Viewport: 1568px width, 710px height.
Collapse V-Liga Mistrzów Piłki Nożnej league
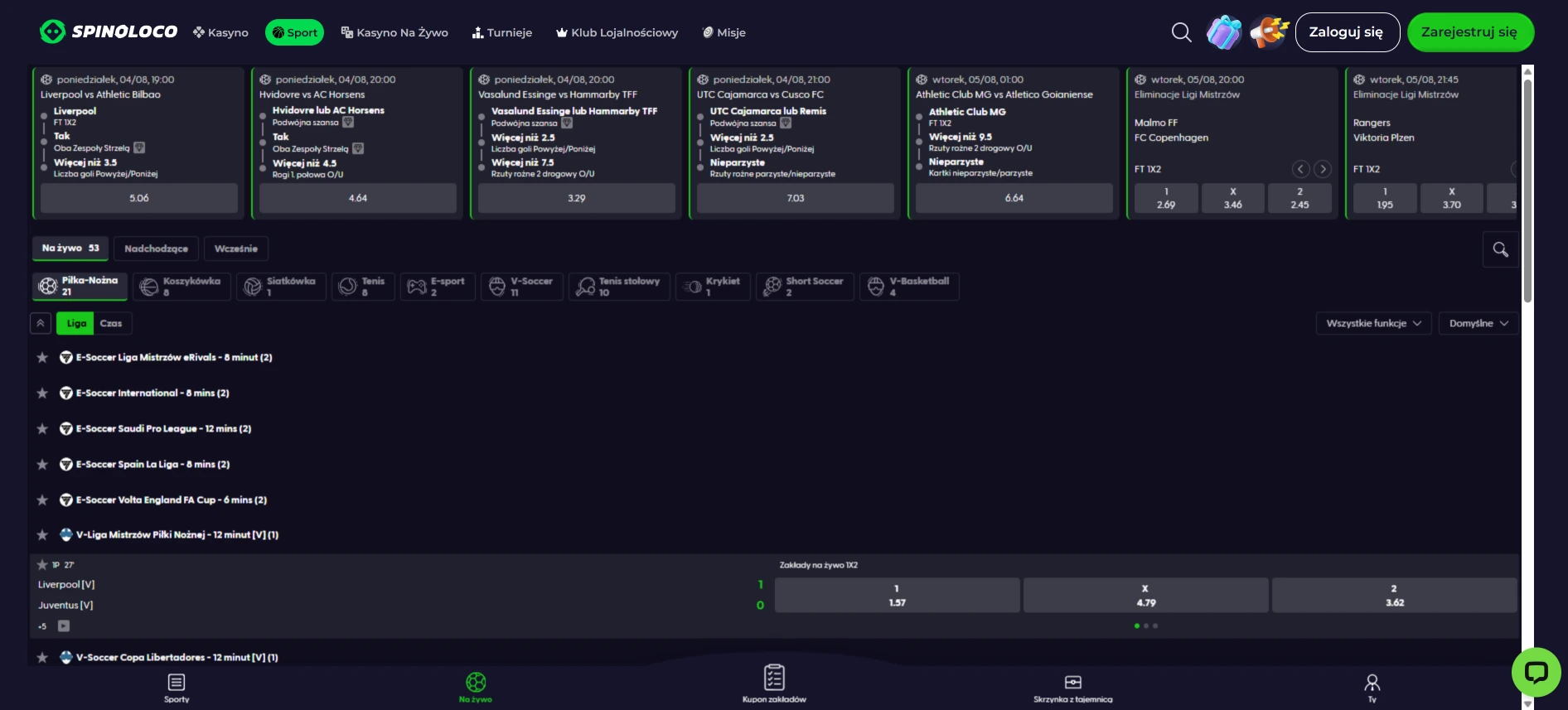coord(774,534)
